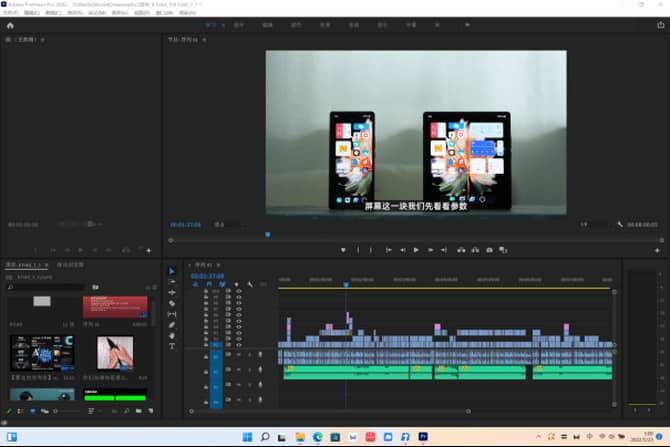Open the second menu bar item (Edit)
This screenshot has height=447, width=670.
[x=32, y=13]
